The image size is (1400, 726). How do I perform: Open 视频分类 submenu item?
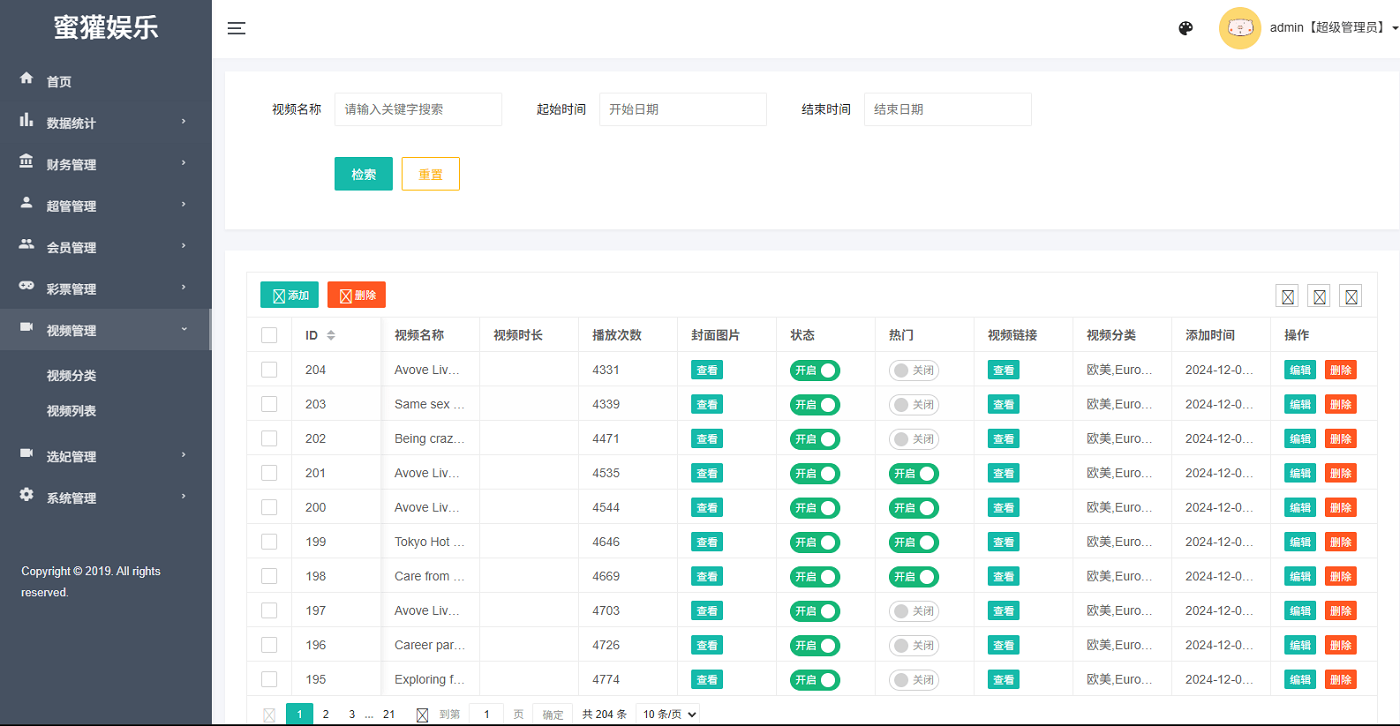point(71,376)
